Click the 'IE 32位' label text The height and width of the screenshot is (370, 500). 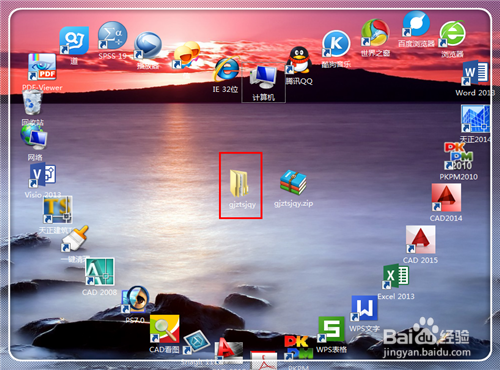click(x=225, y=89)
